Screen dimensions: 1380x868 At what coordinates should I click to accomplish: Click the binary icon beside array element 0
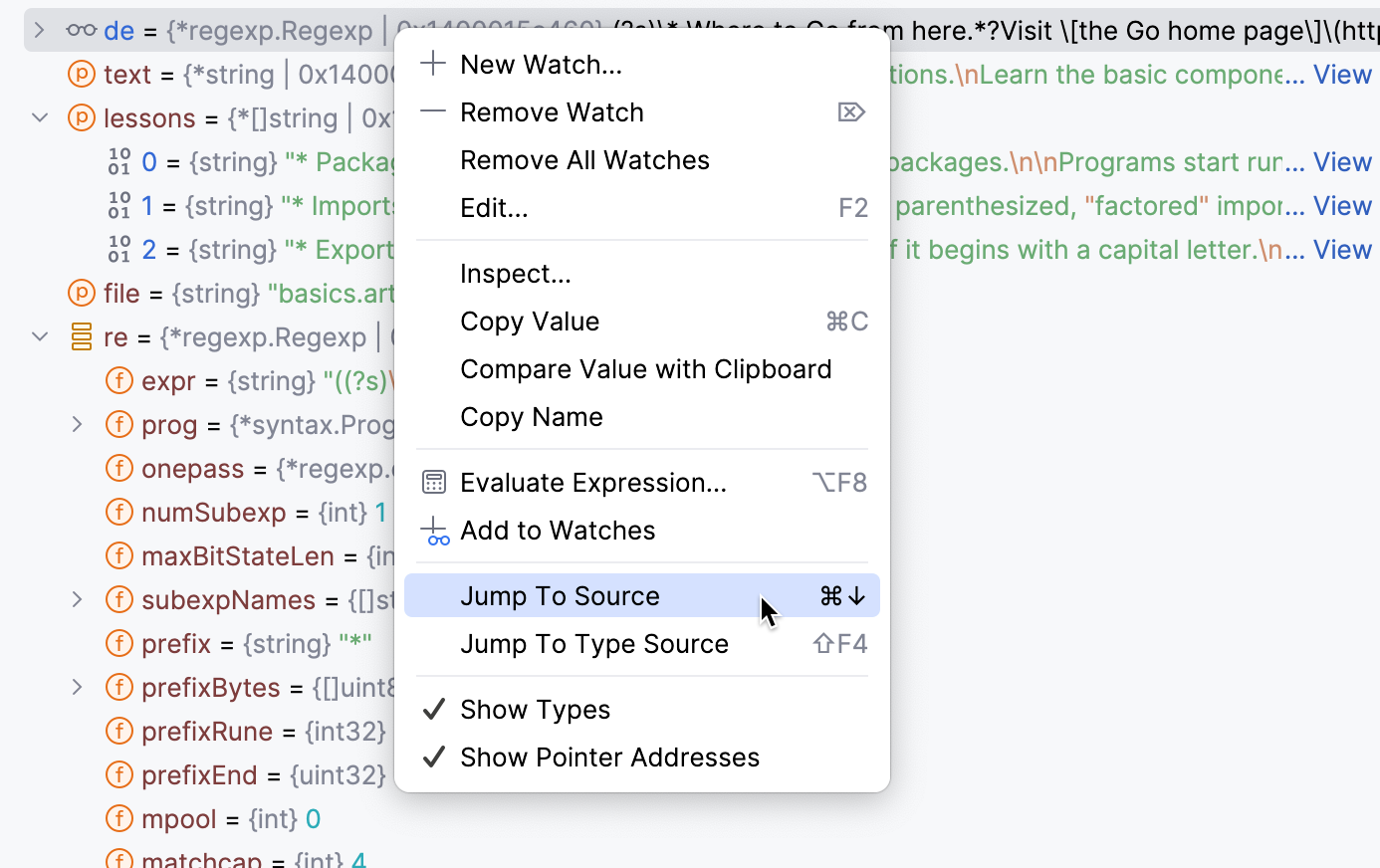click(x=118, y=161)
